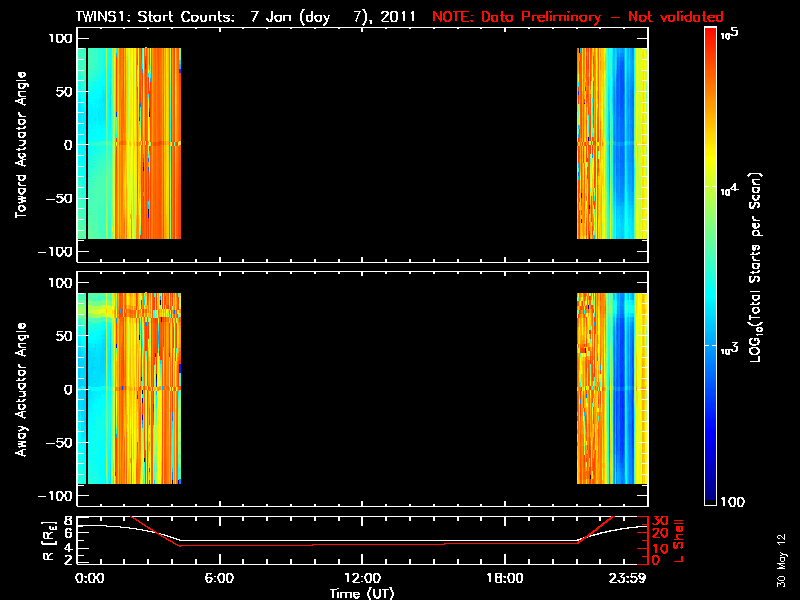The image size is (800, 600).
Task: Select the 12:00 time tick label
Action: click(362, 578)
